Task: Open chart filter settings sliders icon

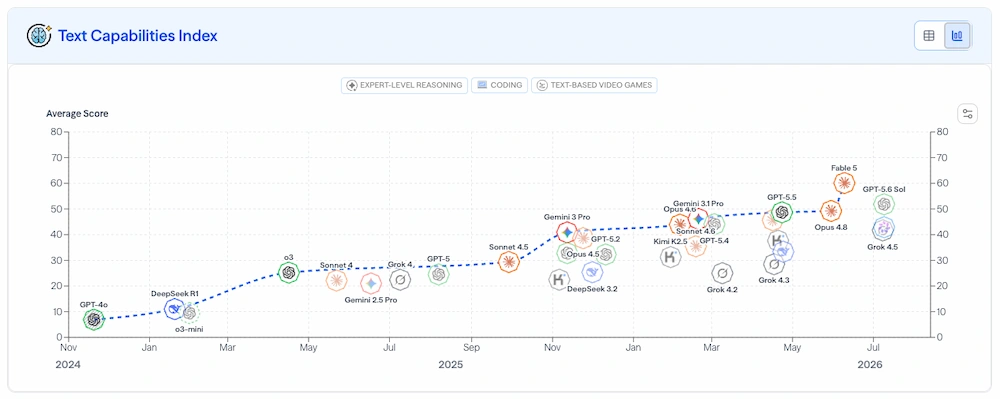Action: [967, 114]
